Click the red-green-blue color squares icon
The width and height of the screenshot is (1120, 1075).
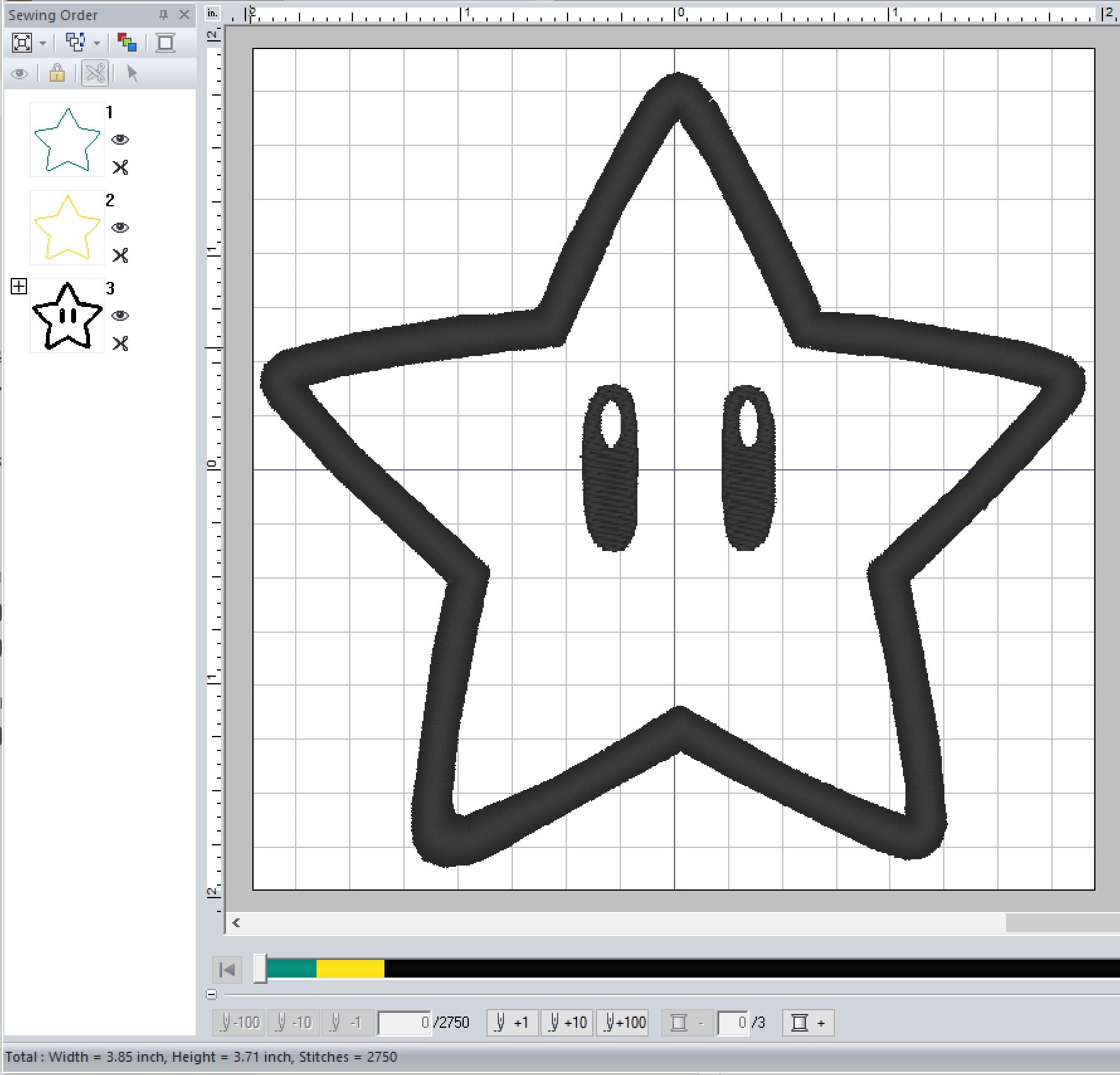127,43
